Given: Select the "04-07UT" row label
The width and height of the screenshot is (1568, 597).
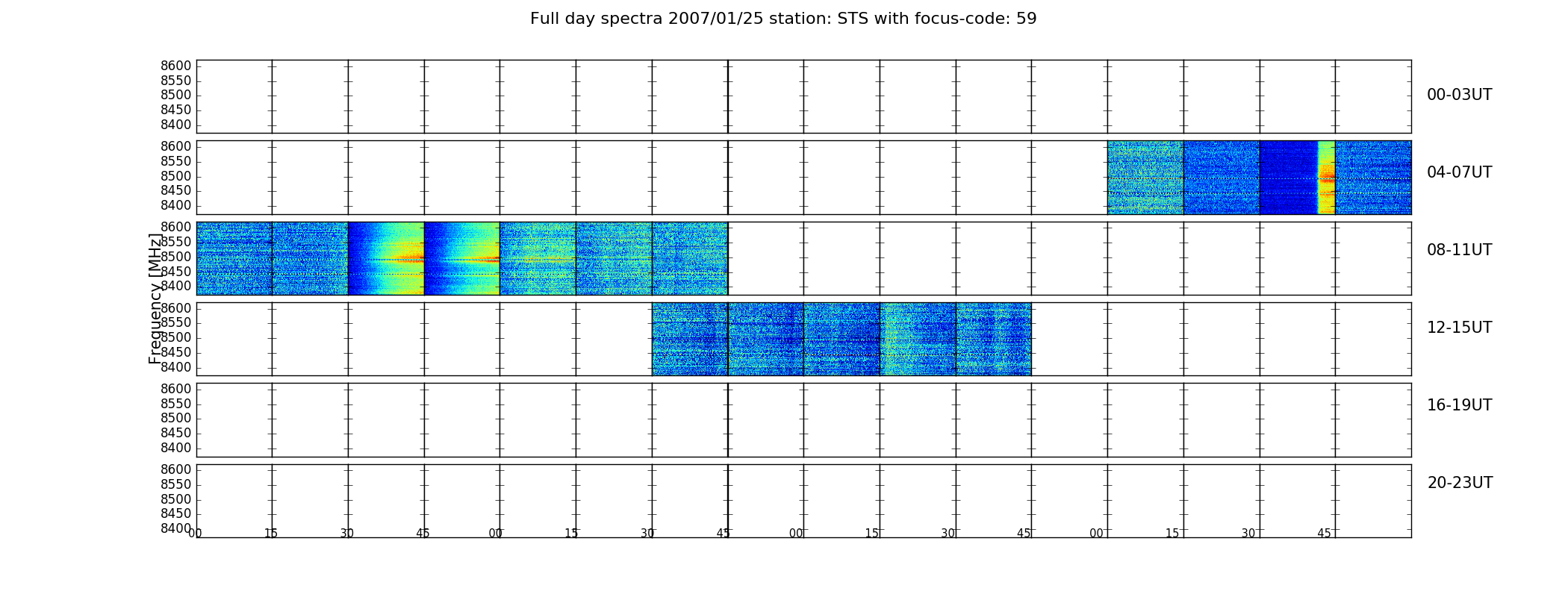Looking at the screenshot, I should pyautogui.click(x=1459, y=172).
